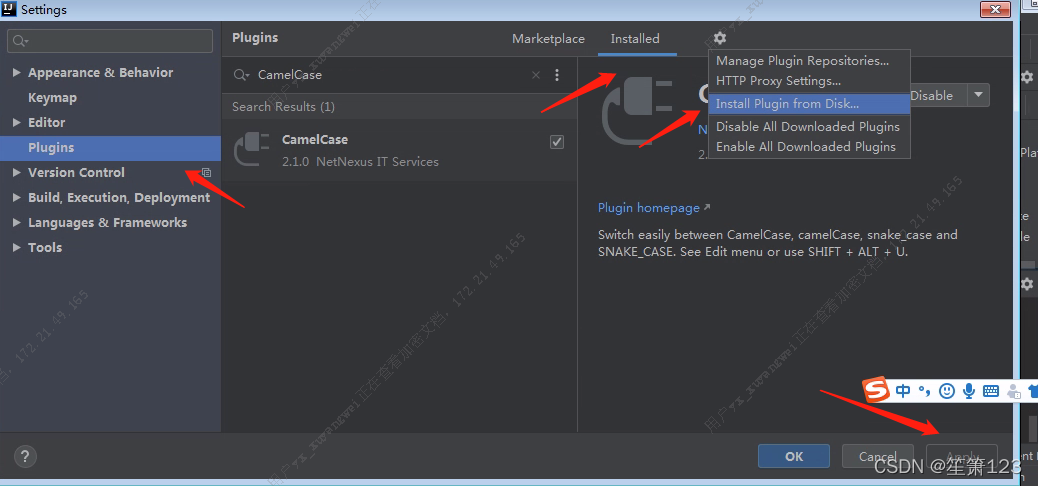Select Install Plugin from Disk

[810, 104]
